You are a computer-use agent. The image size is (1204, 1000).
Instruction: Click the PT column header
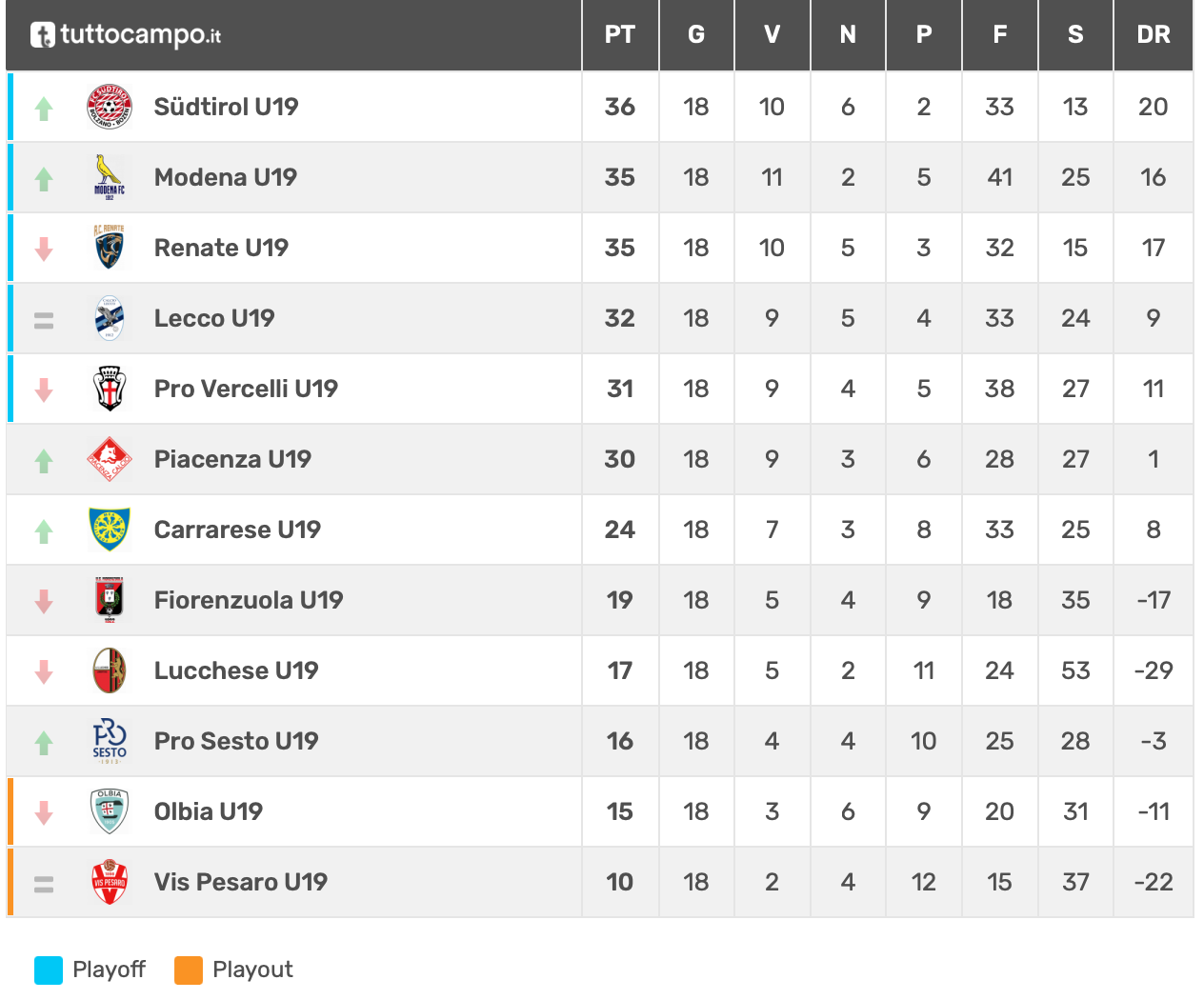pyautogui.click(x=619, y=35)
